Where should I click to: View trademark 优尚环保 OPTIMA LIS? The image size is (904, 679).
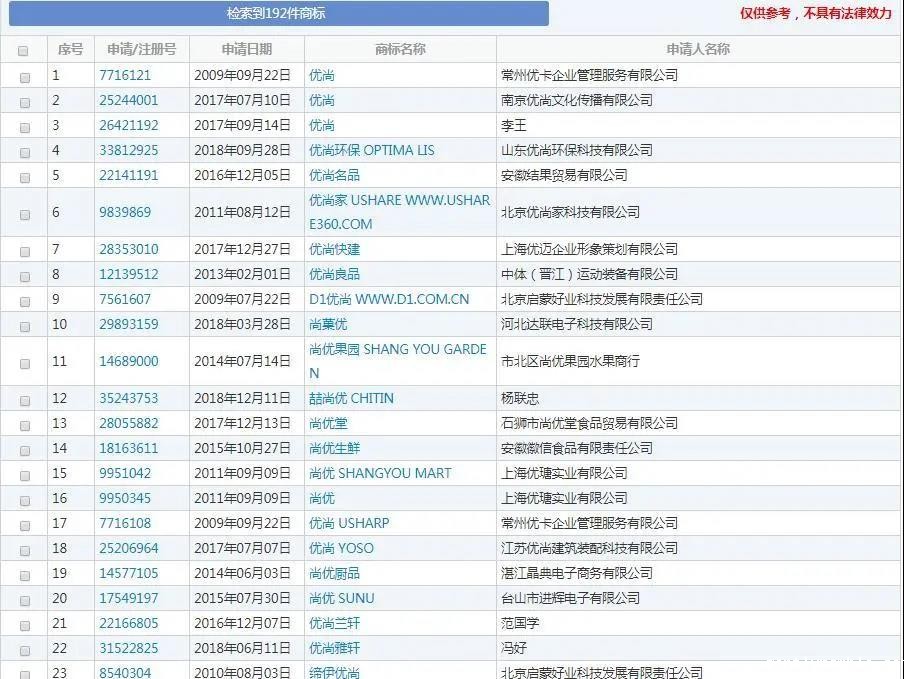click(x=371, y=150)
